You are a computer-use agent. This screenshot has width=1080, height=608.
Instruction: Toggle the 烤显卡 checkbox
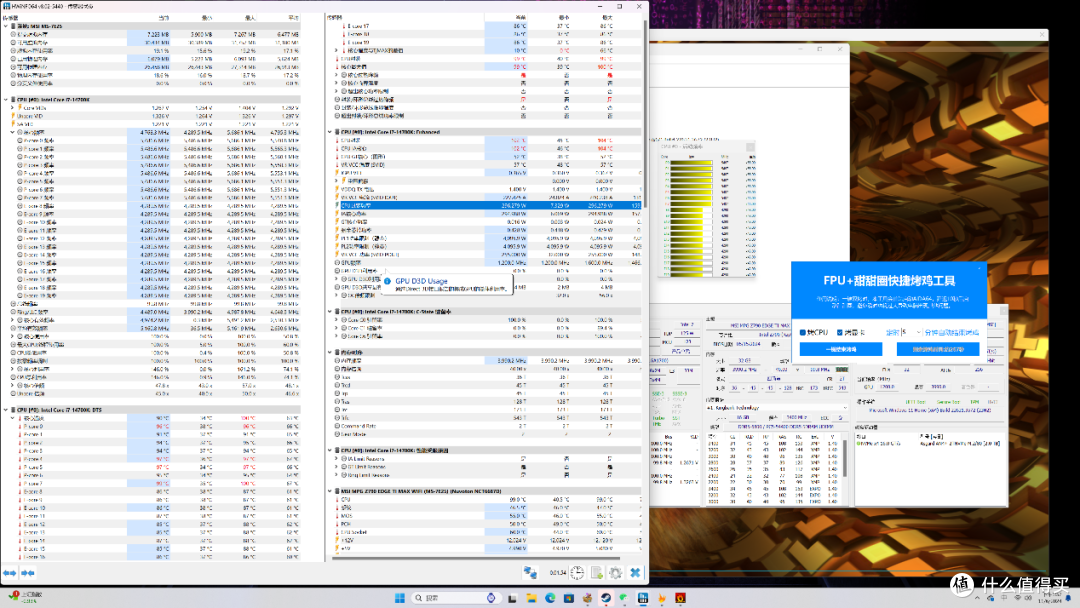tap(840, 333)
